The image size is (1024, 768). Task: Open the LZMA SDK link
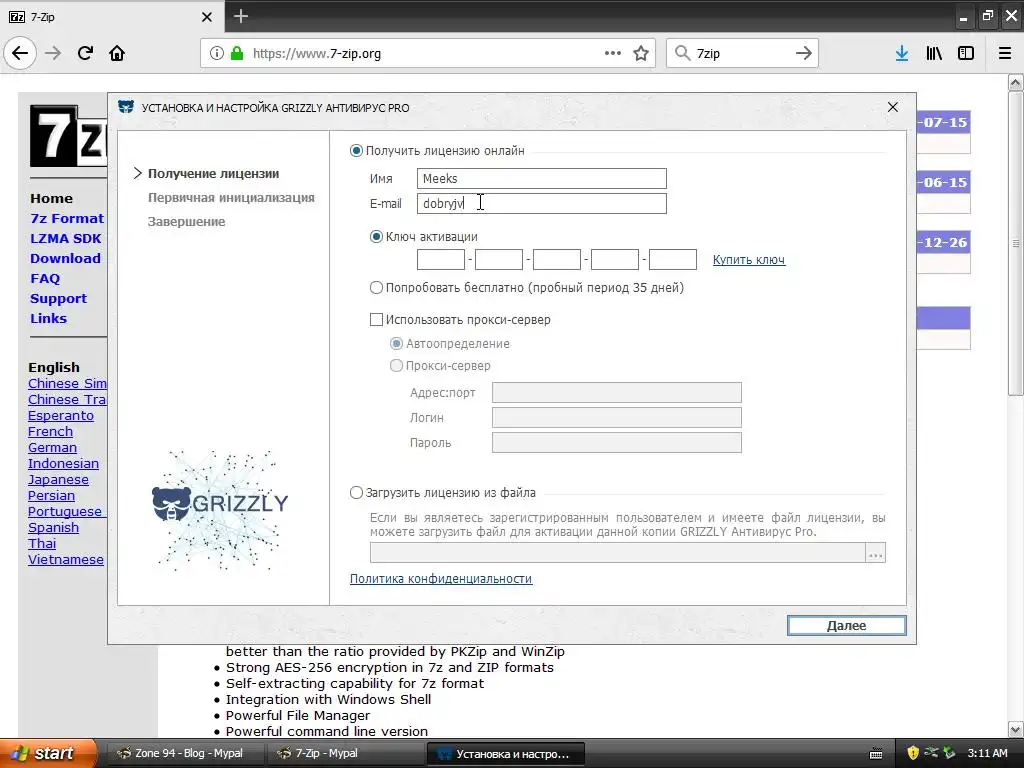65,238
